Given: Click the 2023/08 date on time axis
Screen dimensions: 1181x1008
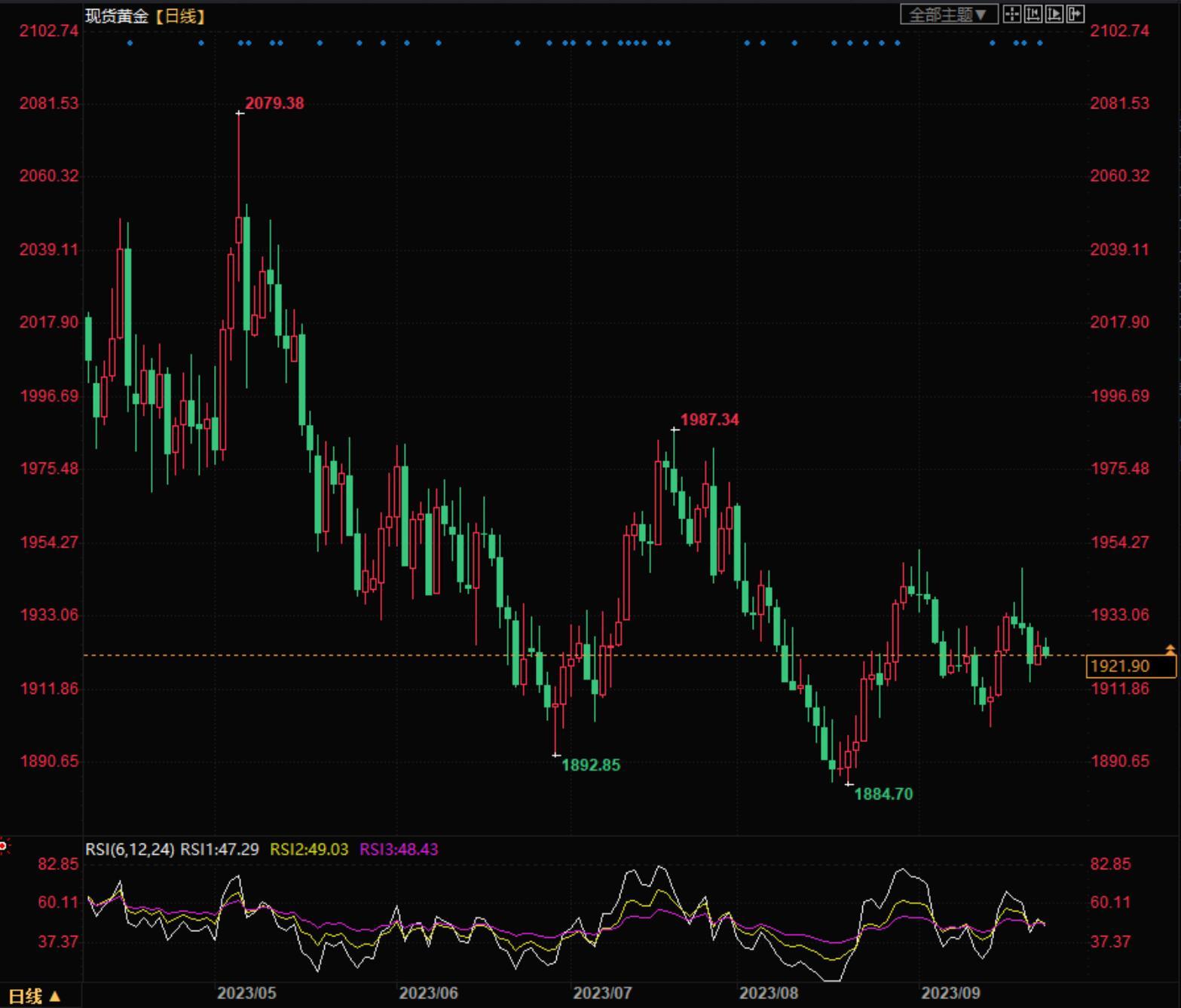Looking at the screenshot, I should point(769,993).
